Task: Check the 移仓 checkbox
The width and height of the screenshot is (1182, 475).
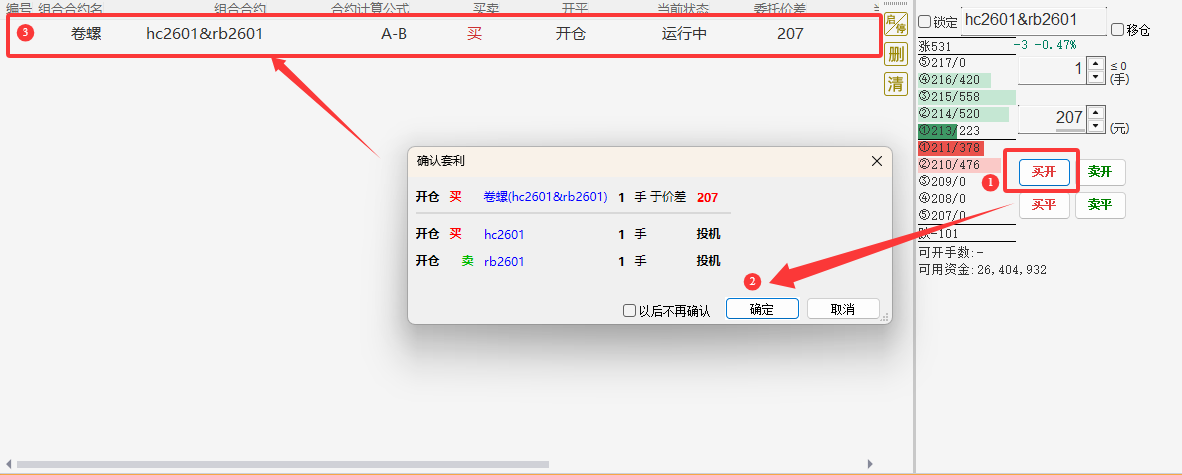Action: coord(1117,30)
